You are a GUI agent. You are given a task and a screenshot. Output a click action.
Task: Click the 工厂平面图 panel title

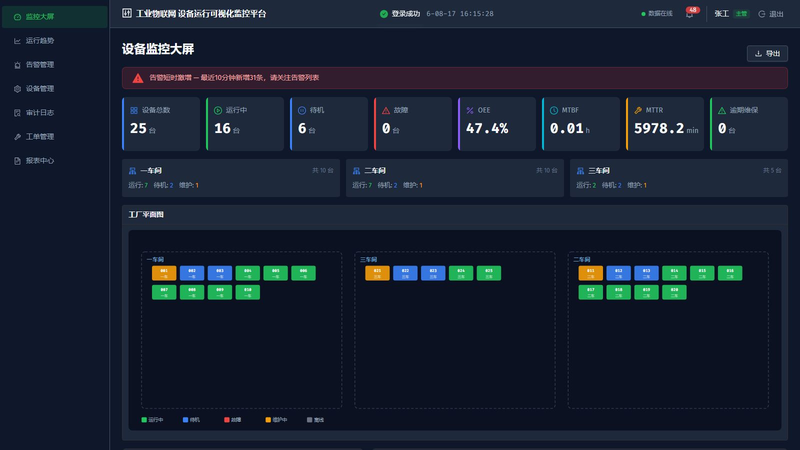[x=146, y=215]
